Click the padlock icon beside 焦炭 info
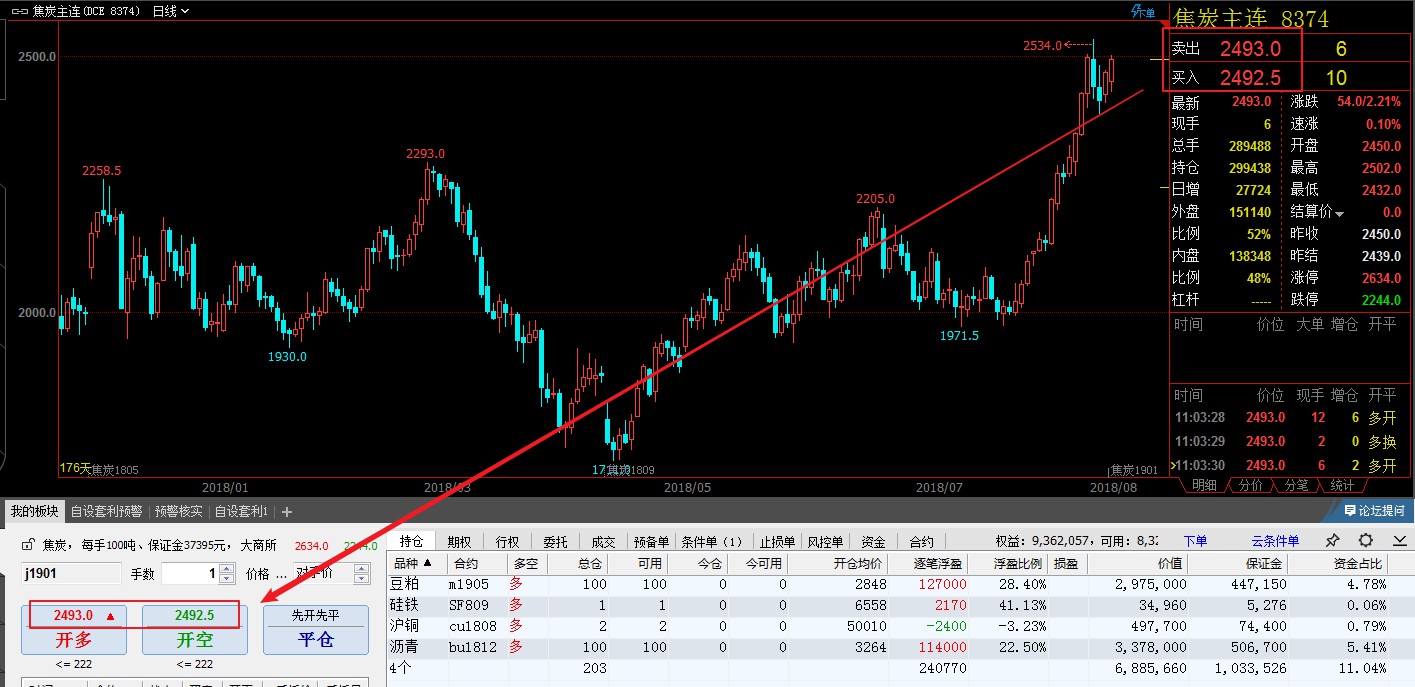 (x=29, y=545)
